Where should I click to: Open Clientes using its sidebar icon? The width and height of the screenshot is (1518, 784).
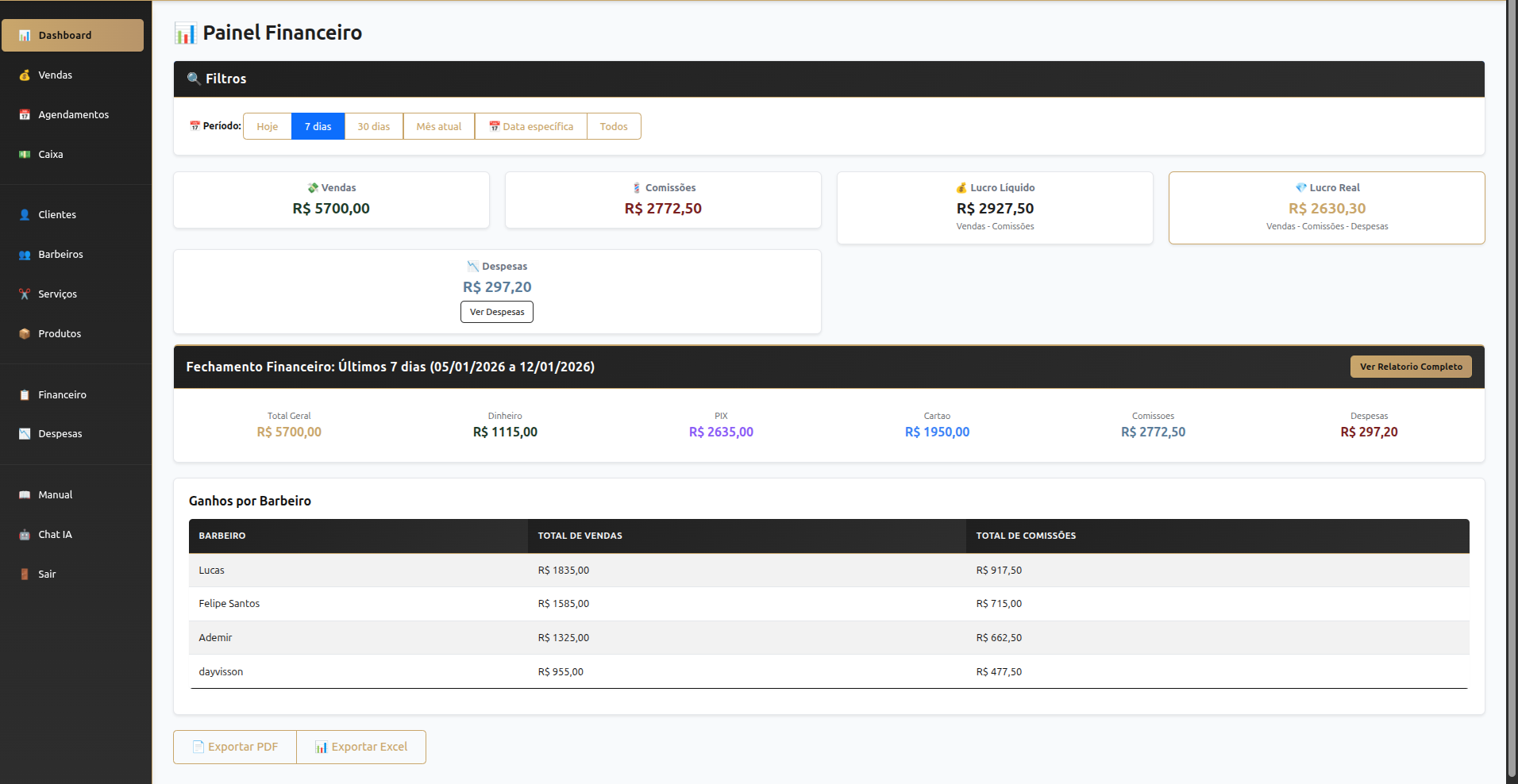point(25,214)
